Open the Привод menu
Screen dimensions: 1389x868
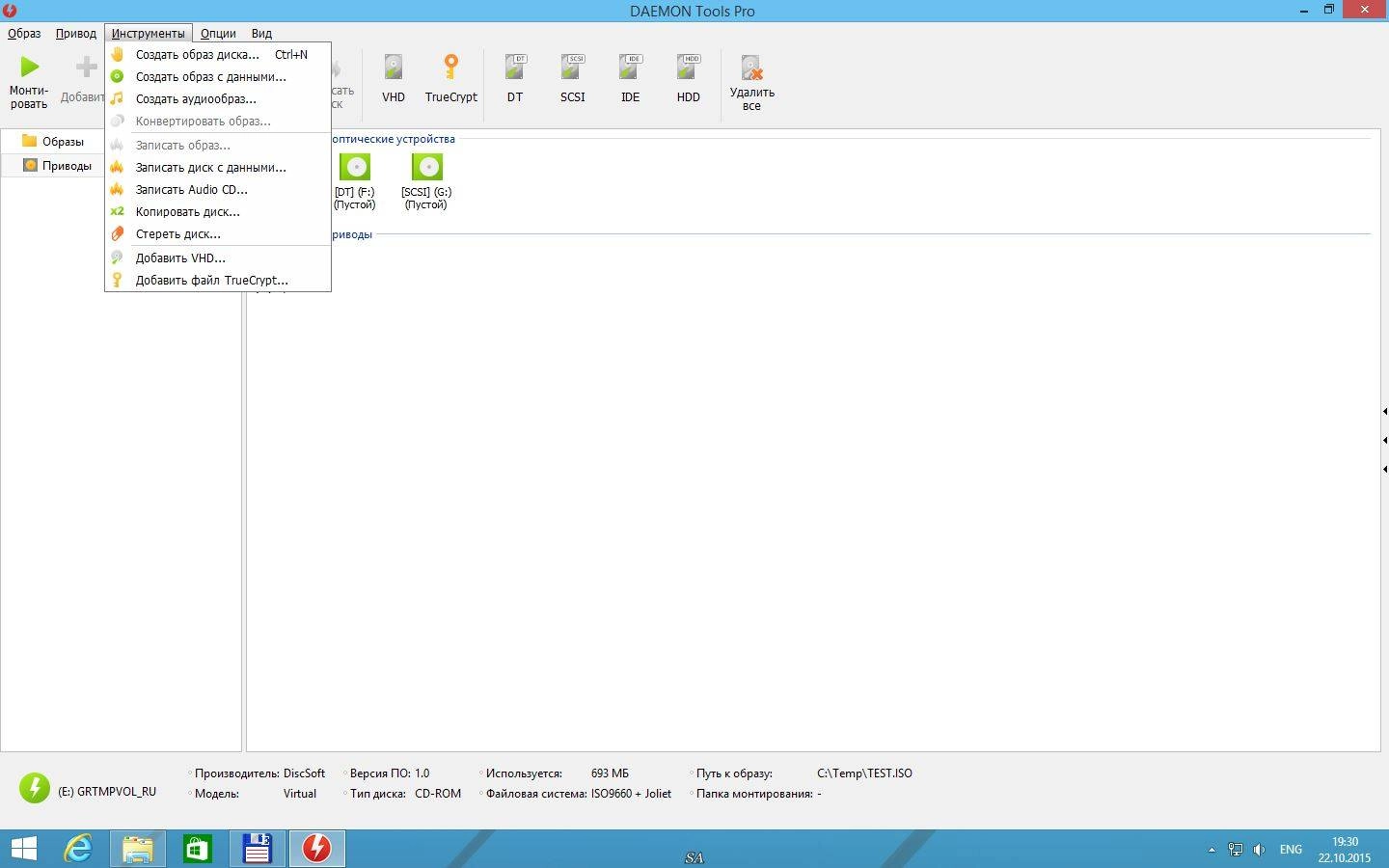click(x=76, y=33)
